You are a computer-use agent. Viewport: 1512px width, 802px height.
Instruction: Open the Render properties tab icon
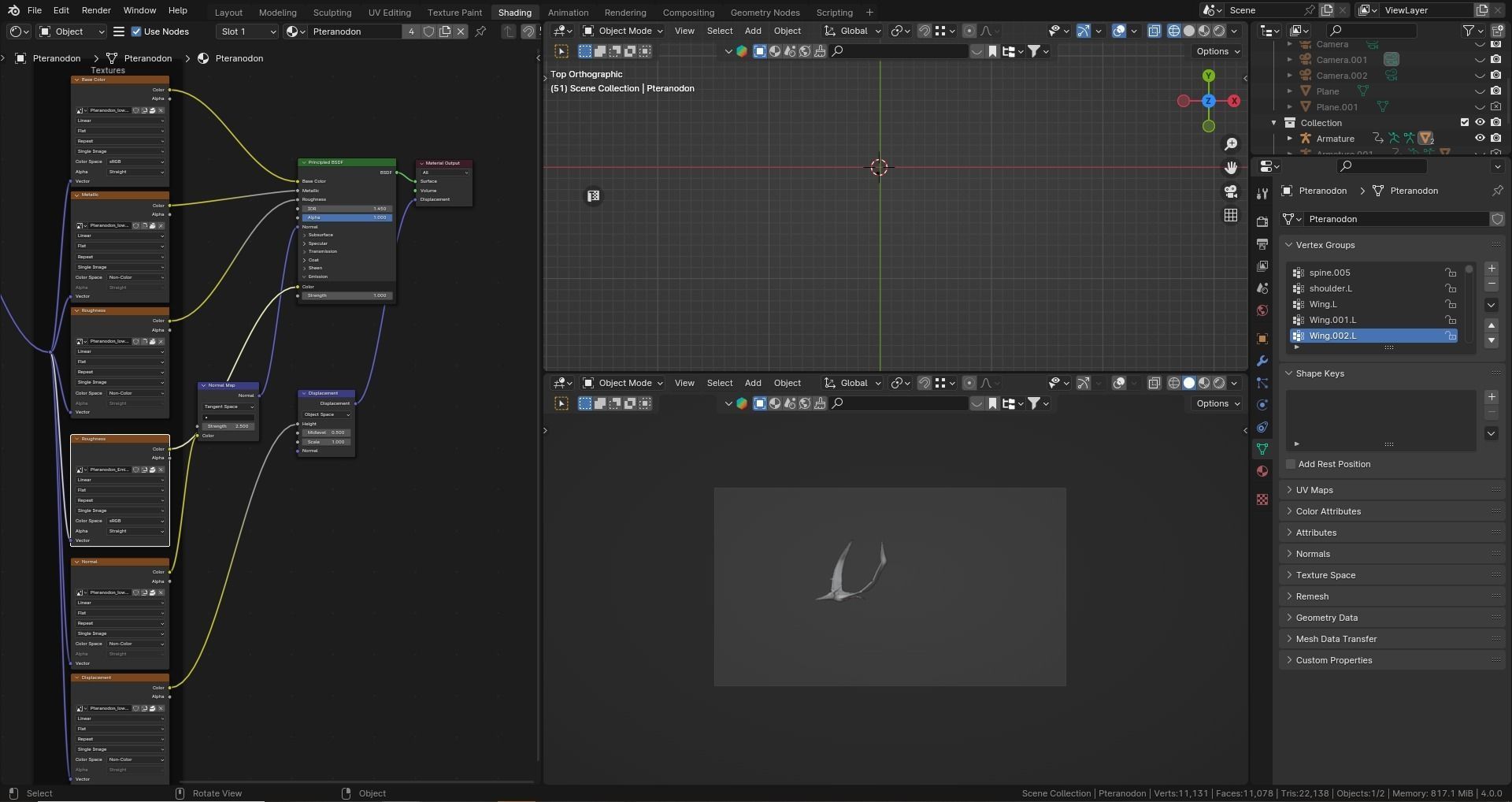[1262, 221]
